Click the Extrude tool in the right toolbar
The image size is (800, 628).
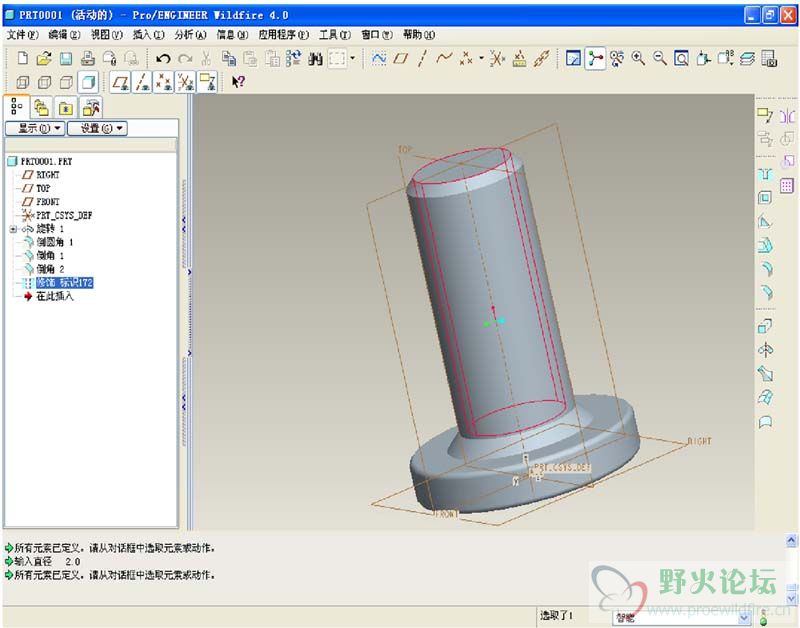(765, 326)
